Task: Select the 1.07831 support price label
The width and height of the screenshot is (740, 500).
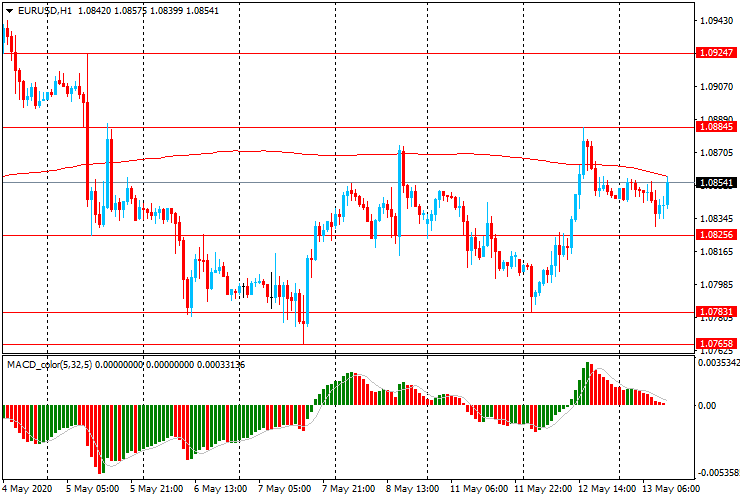Action: 716,312
